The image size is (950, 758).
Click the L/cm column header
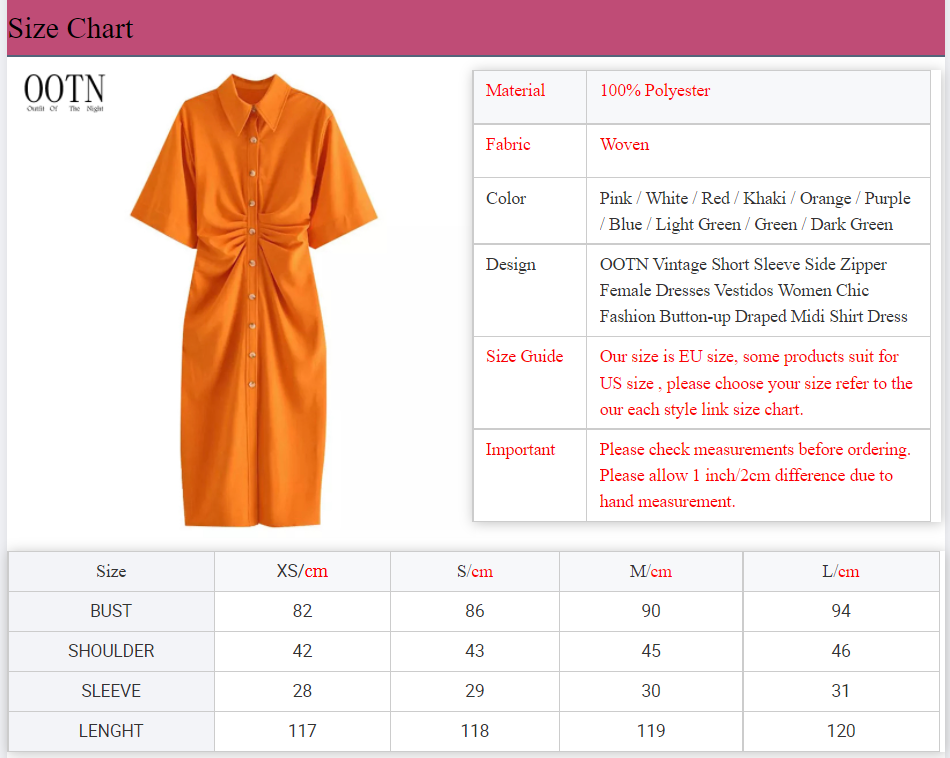840,572
